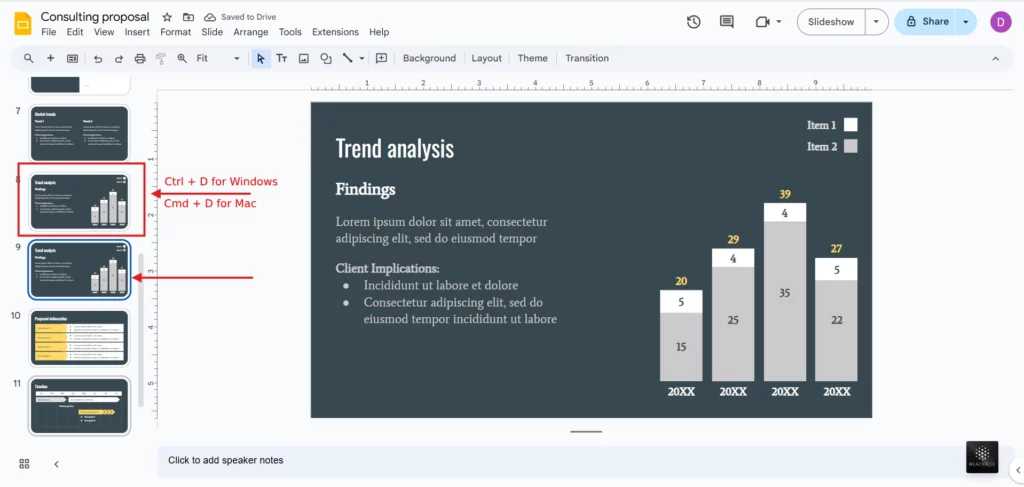Image resolution: width=1024 pixels, height=487 pixels.
Task: Expand the Share options dropdown arrow
Action: [x=966, y=22]
